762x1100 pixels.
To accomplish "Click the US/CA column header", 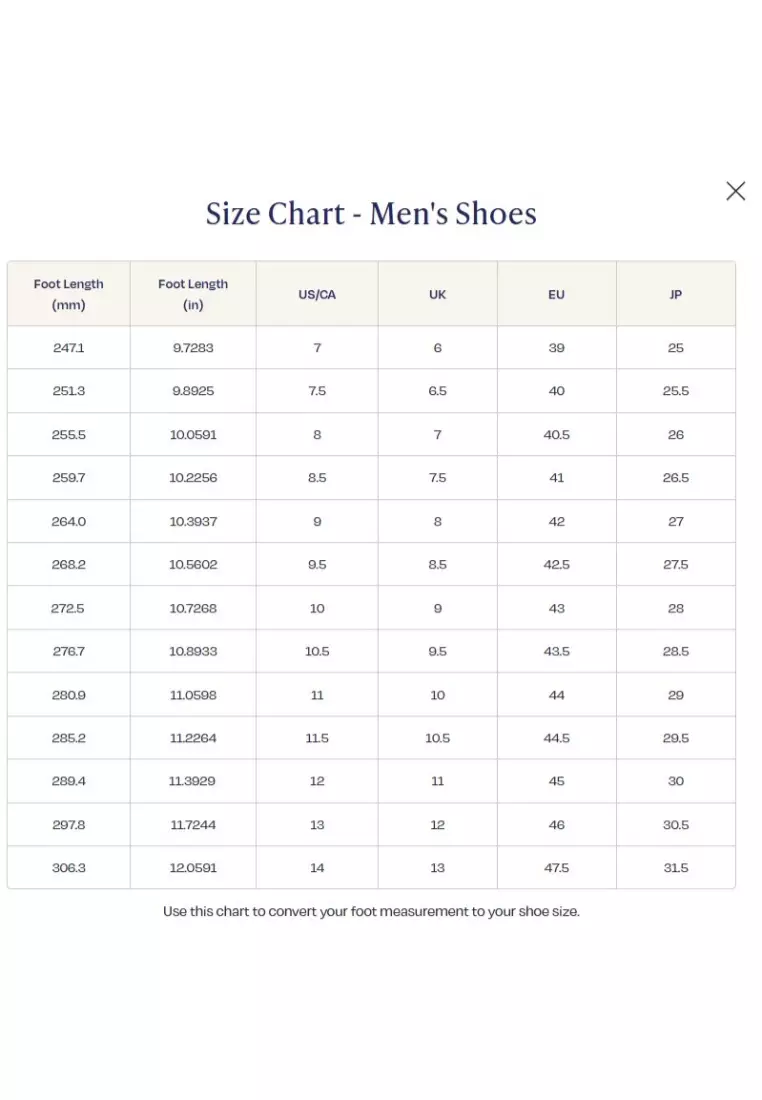I will coord(316,294).
